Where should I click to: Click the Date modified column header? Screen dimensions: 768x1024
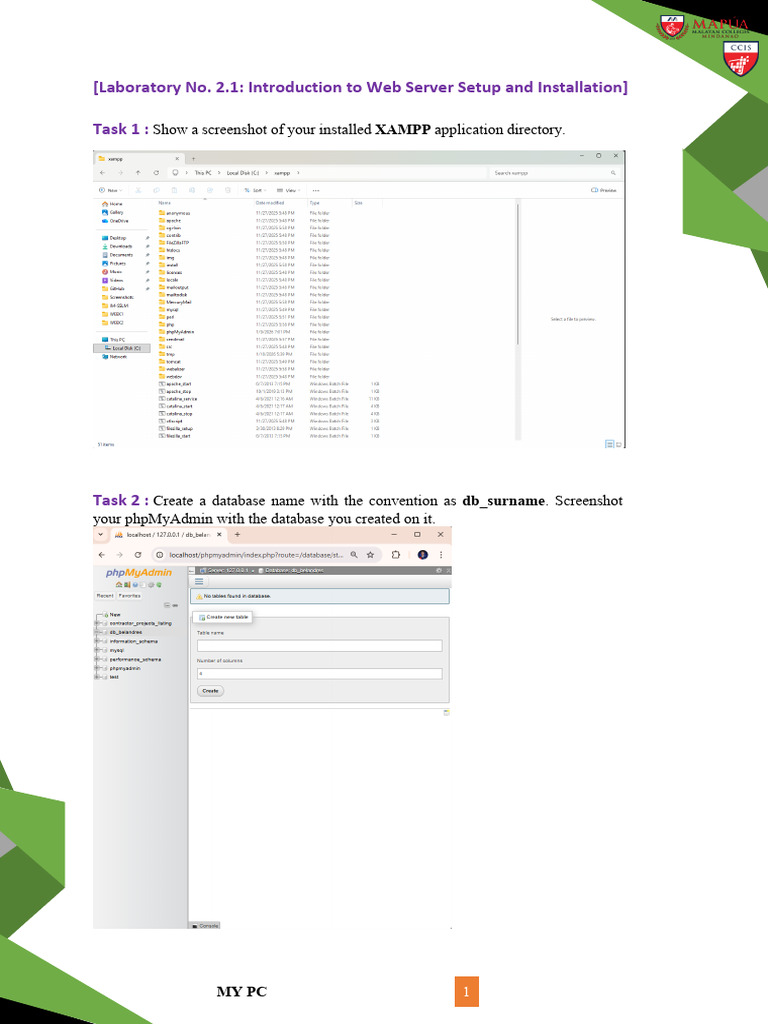[x=269, y=203]
